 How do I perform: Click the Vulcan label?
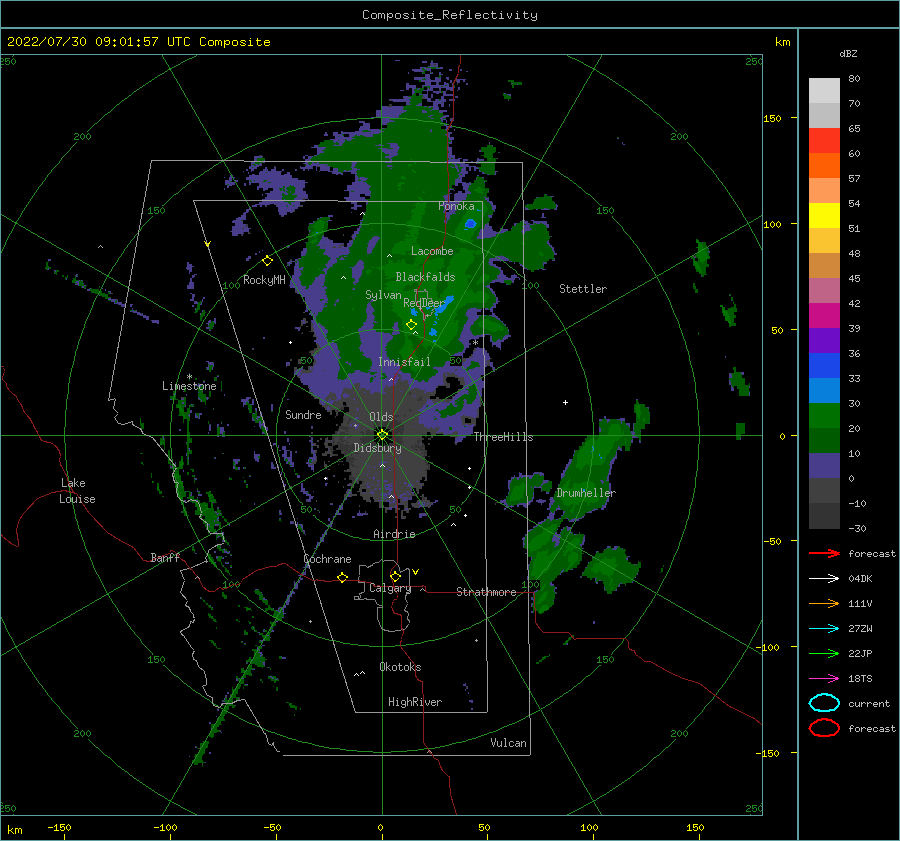pos(508,743)
